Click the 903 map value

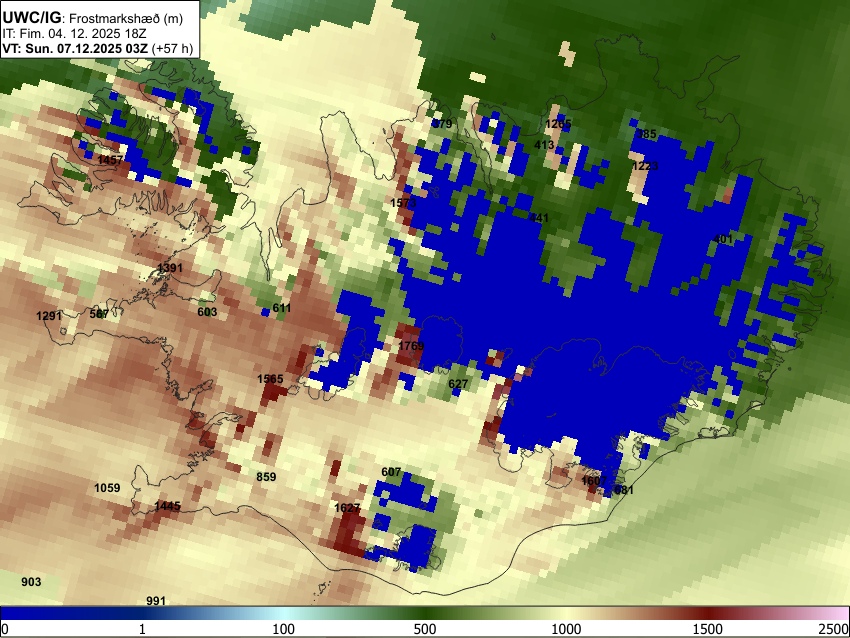tap(31, 582)
